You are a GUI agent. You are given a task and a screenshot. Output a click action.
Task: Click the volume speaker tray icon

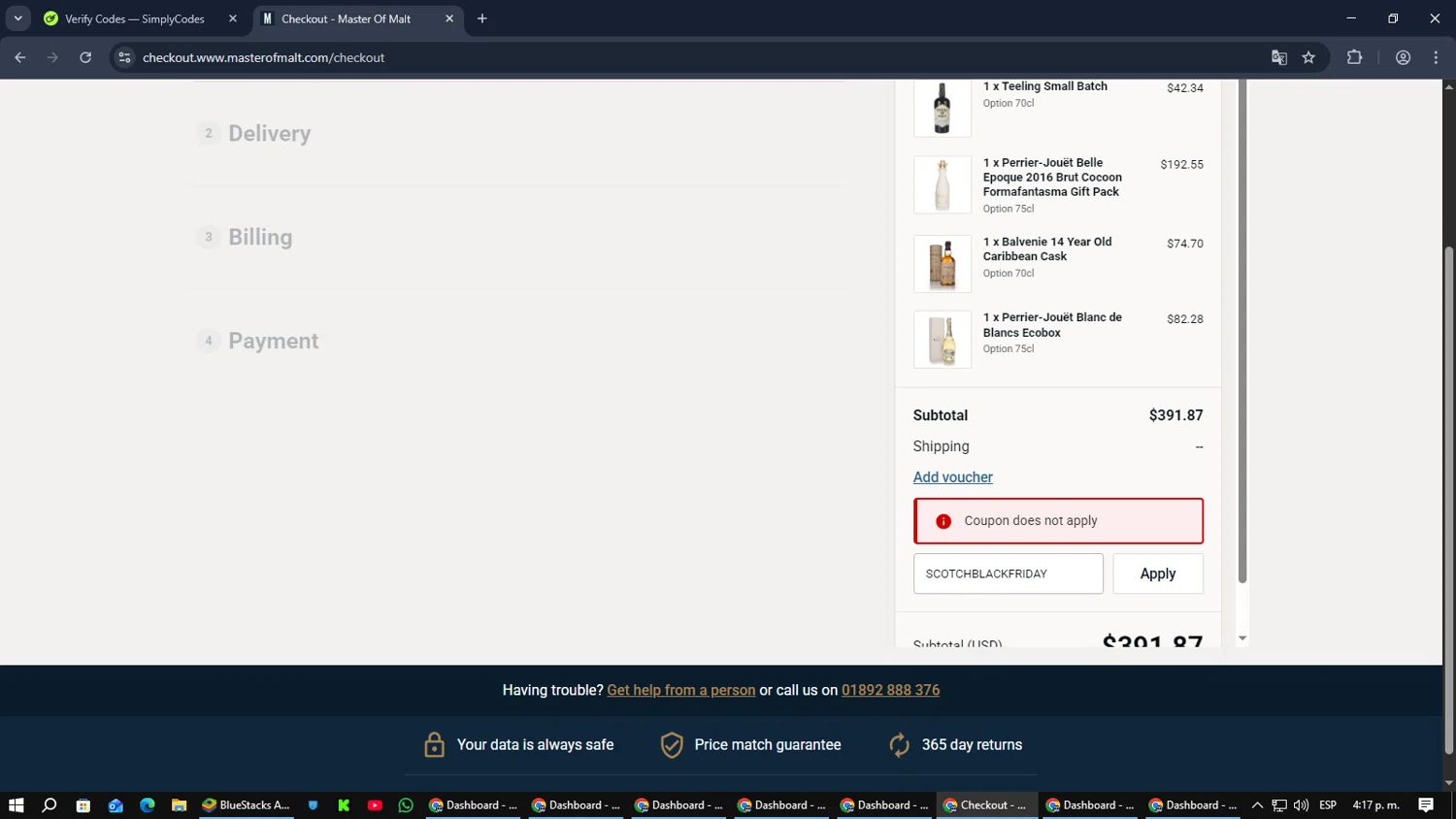(1301, 805)
